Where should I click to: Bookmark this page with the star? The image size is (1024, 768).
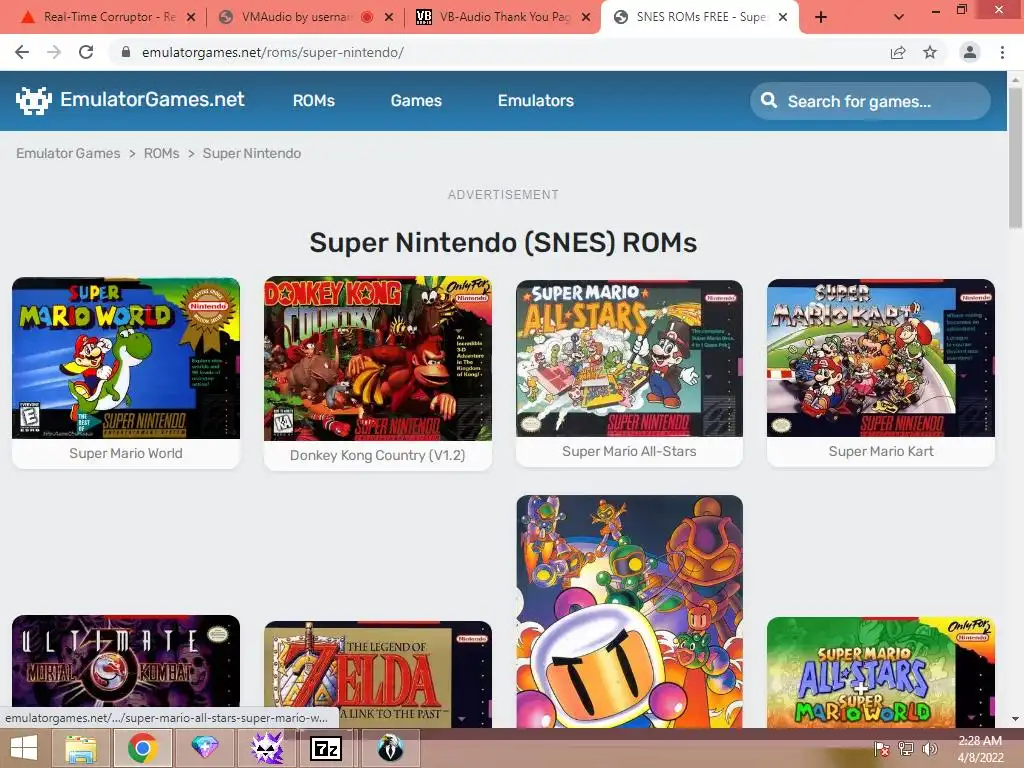click(930, 52)
